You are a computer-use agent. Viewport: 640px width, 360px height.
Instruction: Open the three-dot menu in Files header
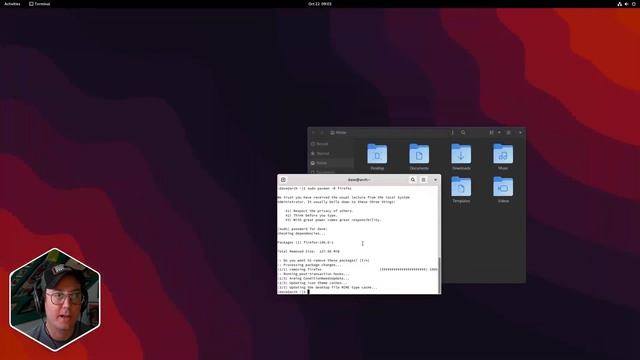(x=452, y=132)
